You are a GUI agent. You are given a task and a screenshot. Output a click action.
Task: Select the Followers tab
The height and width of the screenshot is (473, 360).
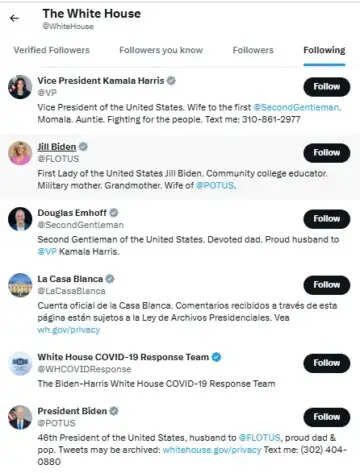(x=253, y=50)
